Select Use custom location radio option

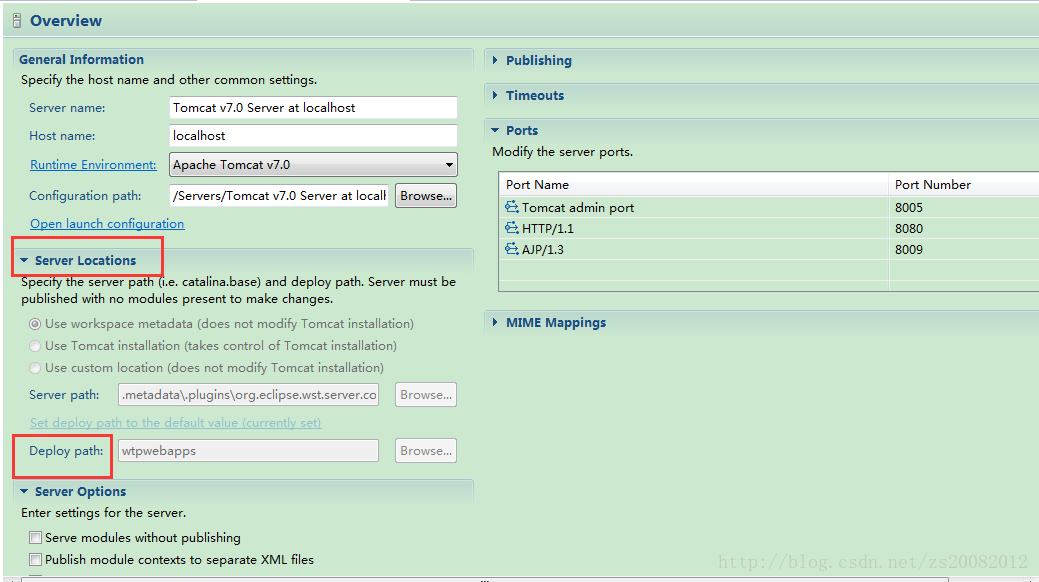point(34,368)
